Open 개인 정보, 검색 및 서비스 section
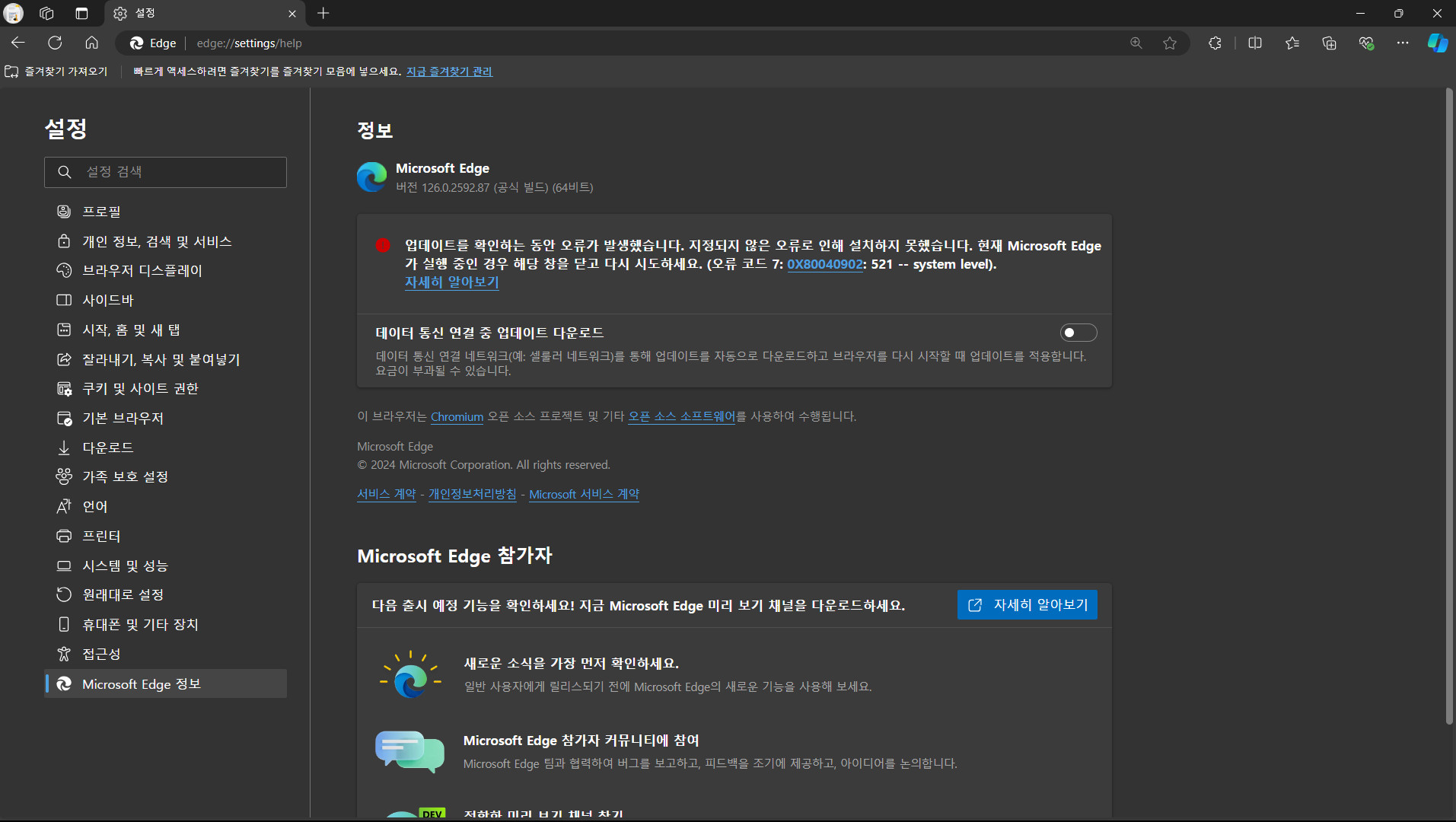Image resolution: width=1456 pixels, height=822 pixels. pyautogui.click(x=165, y=241)
